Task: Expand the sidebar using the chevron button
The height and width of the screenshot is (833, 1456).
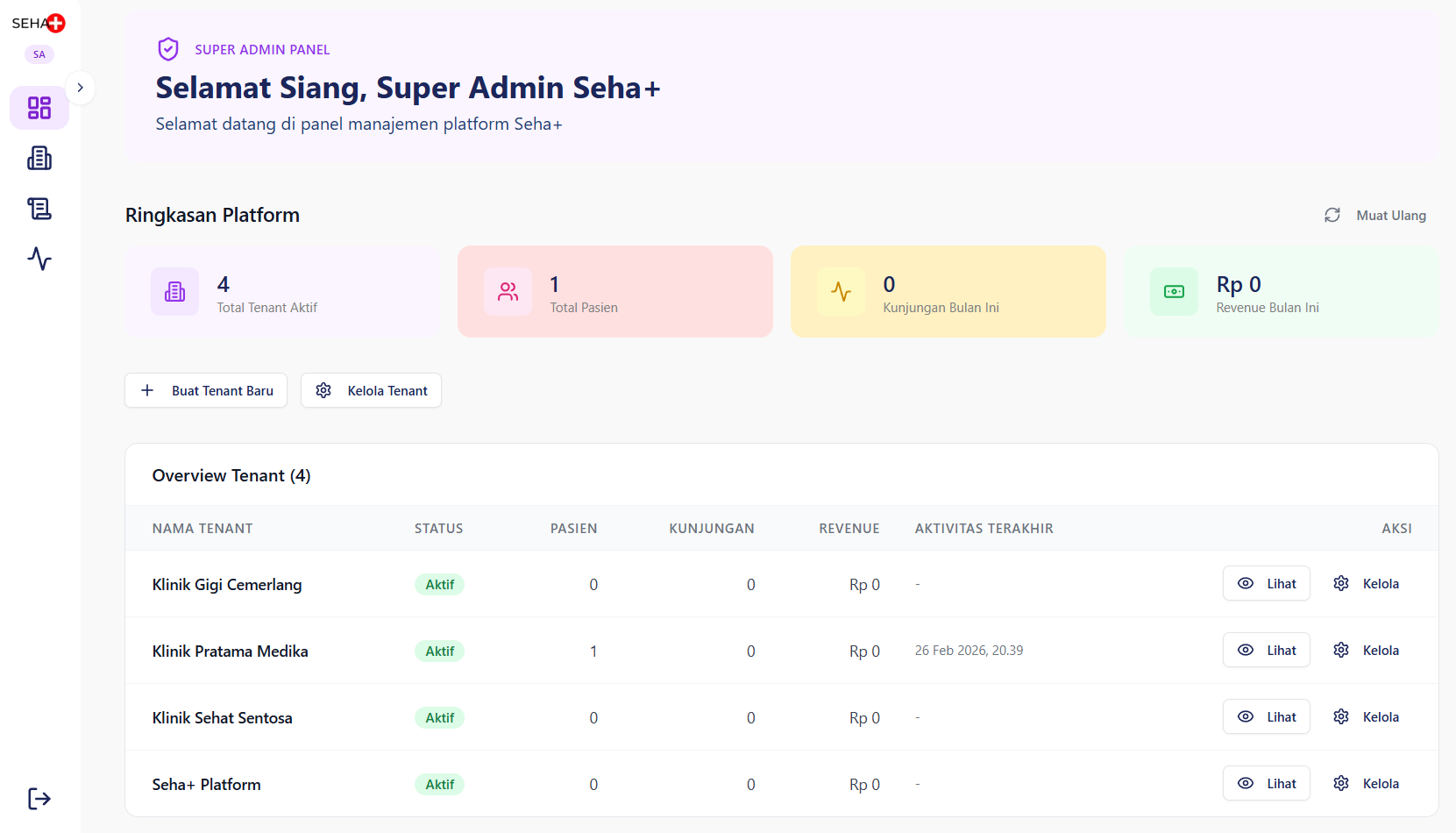Action: (80, 87)
